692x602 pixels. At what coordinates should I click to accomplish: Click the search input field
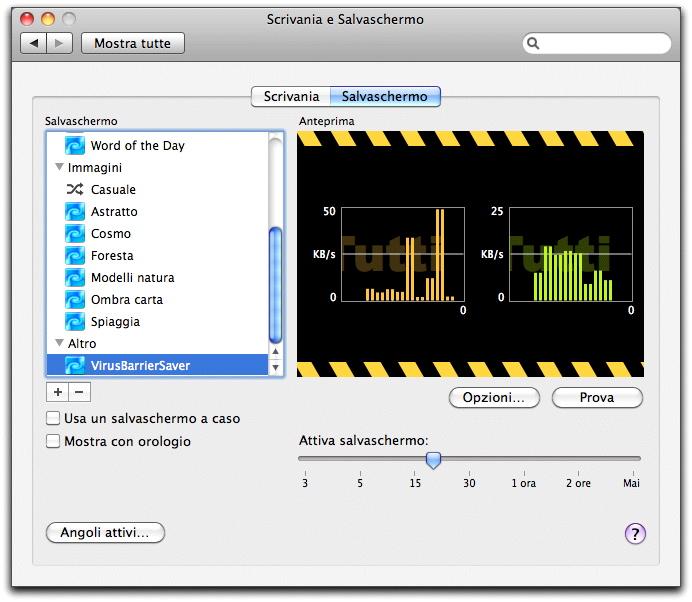click(x=597, y=43)
